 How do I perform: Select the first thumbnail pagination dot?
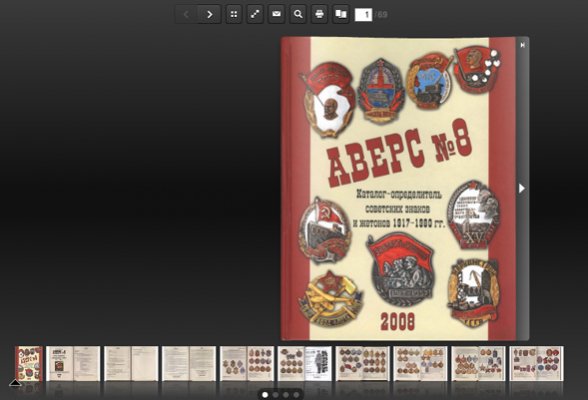pos(265,395)
